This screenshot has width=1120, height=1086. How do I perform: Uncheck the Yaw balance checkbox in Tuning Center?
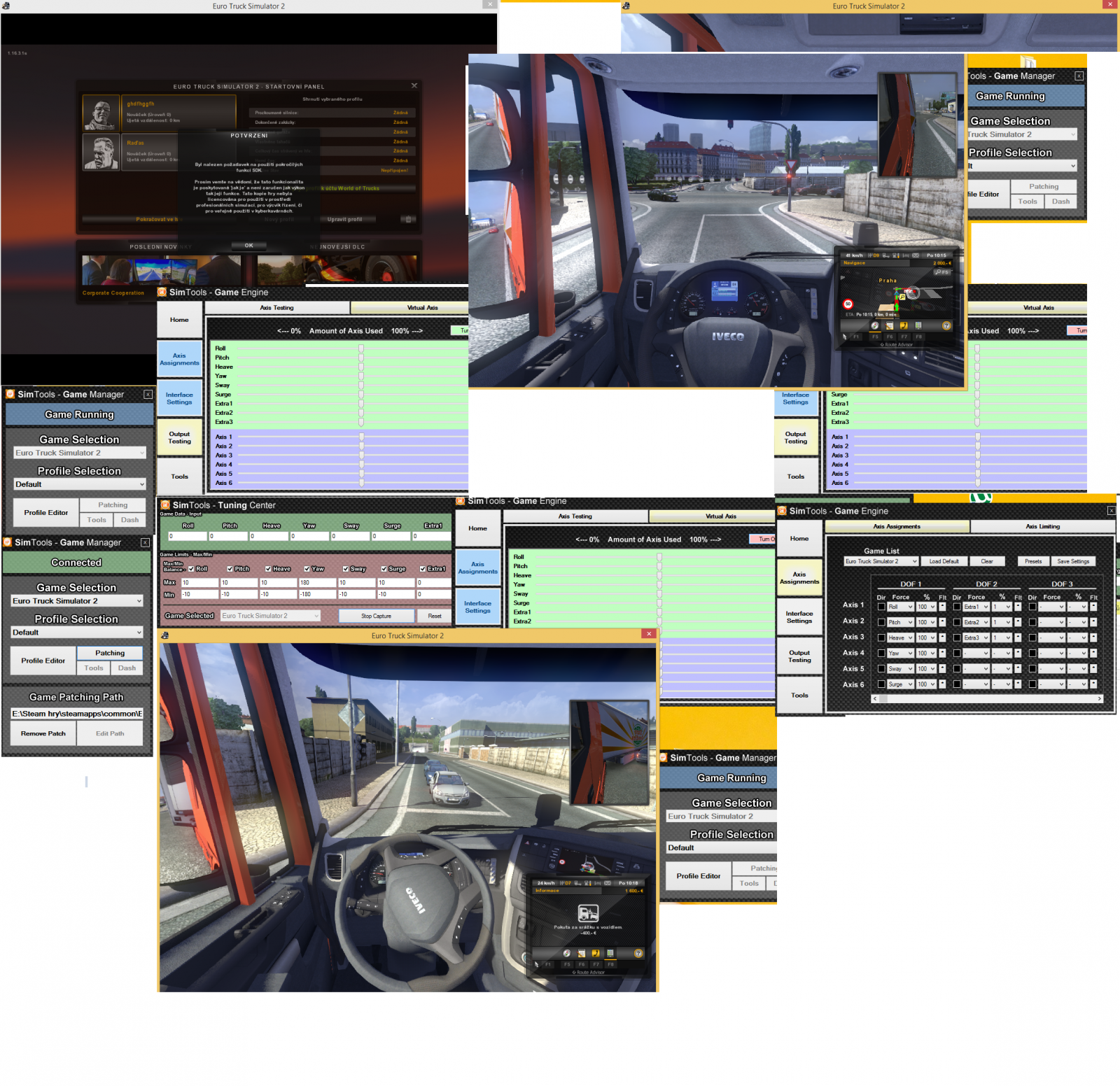point(307,569)
